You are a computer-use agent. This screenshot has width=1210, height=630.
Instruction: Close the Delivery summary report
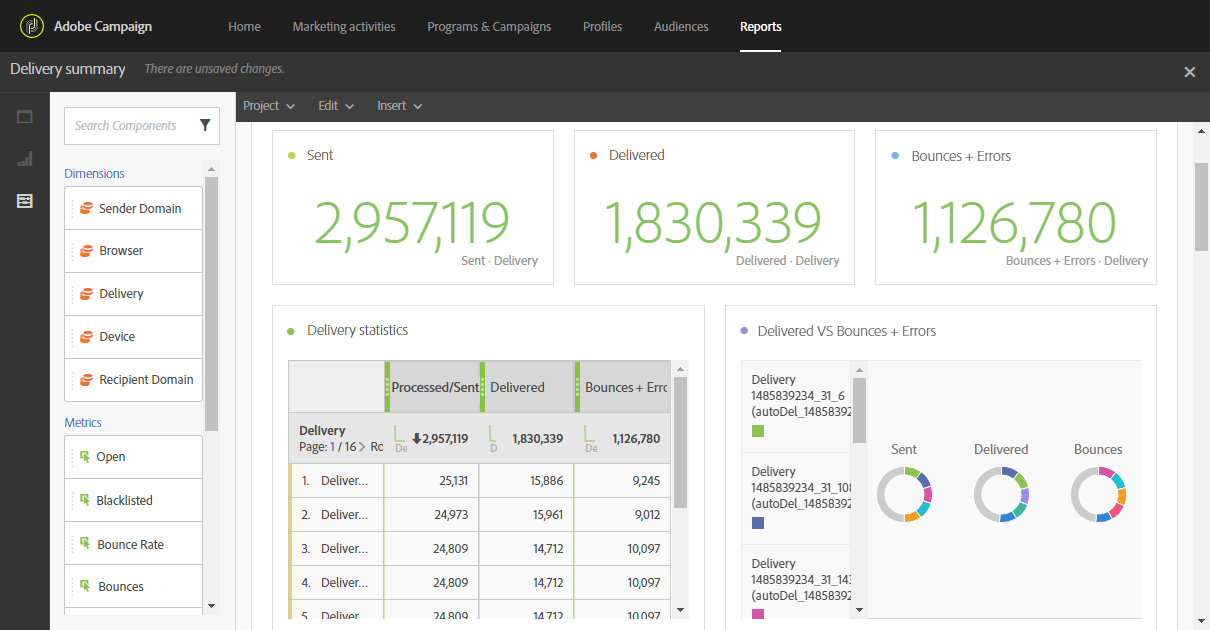pyautogui.click(x=1189, y=72)
